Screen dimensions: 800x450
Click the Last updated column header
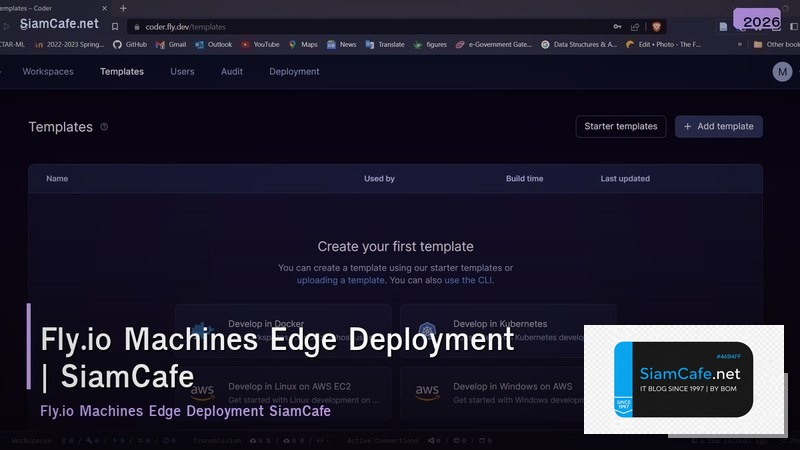625,179
